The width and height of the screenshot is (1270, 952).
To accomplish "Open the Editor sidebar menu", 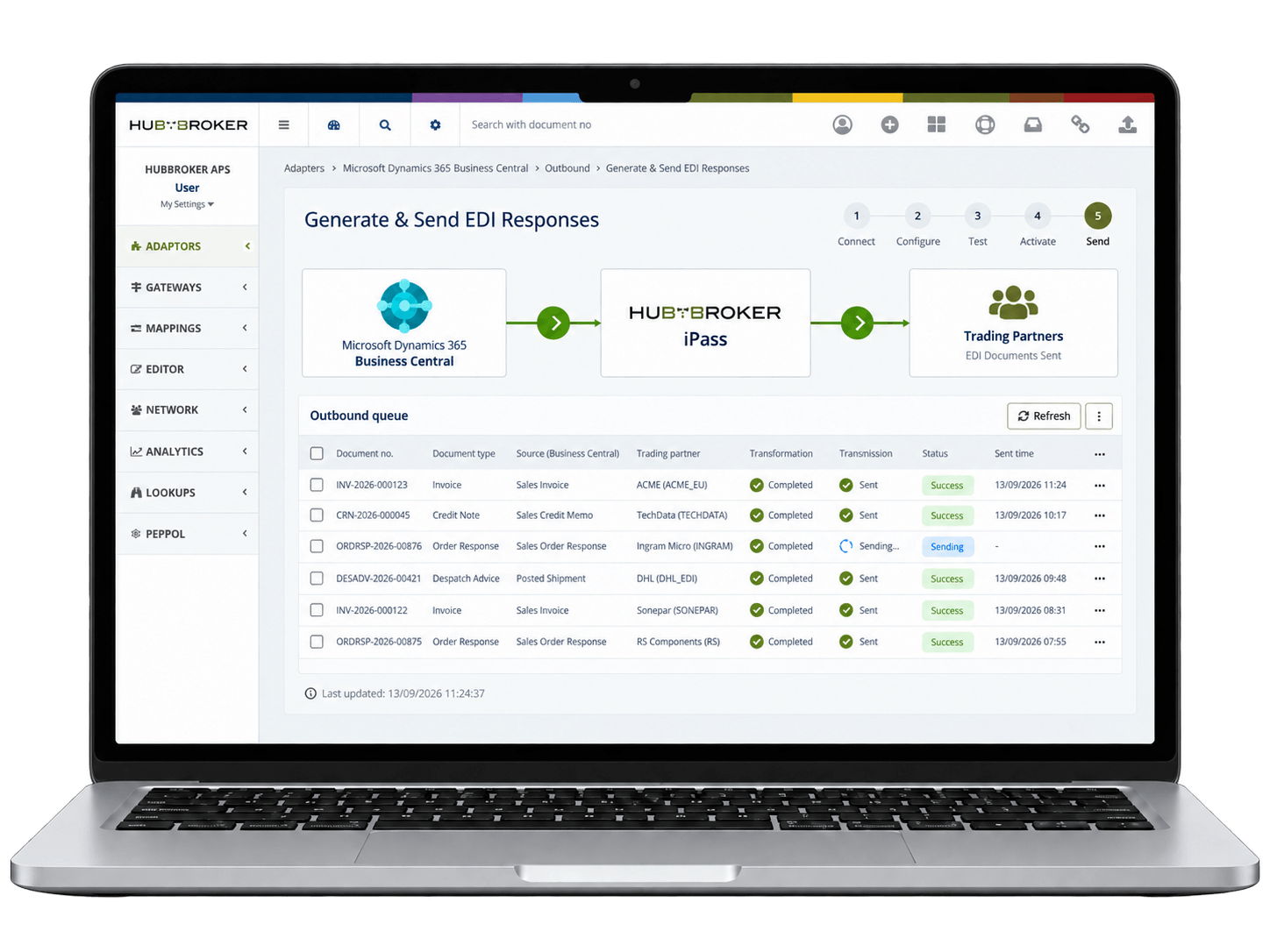I will [187, 370].
